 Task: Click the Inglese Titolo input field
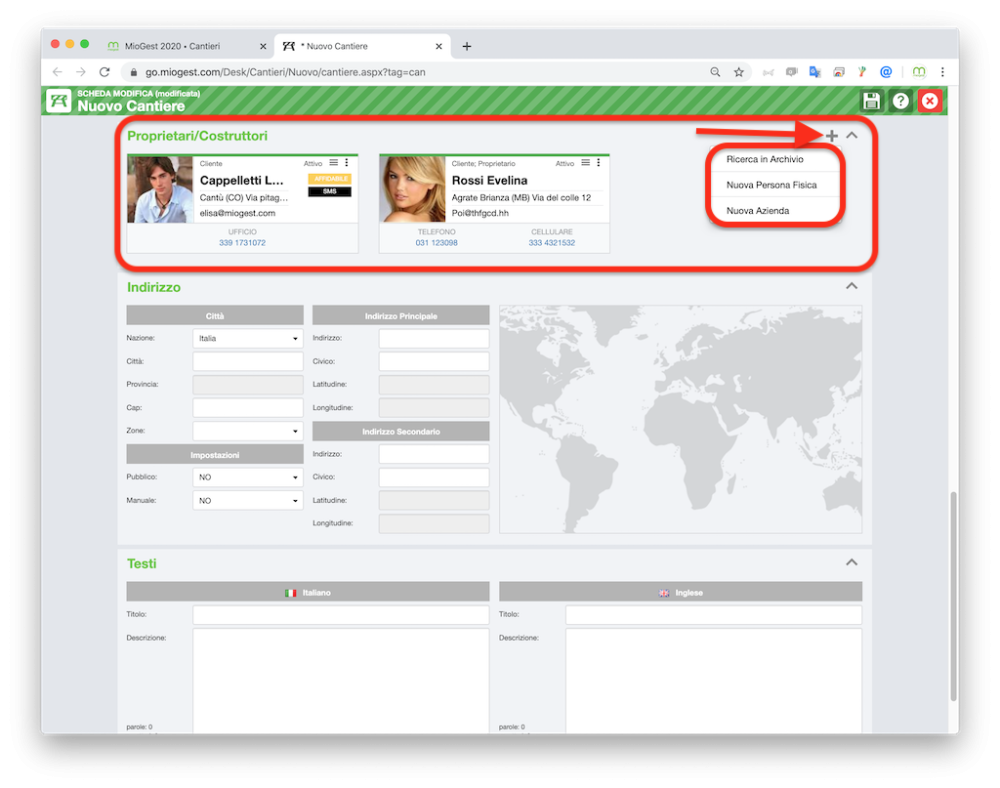point(713,615)
